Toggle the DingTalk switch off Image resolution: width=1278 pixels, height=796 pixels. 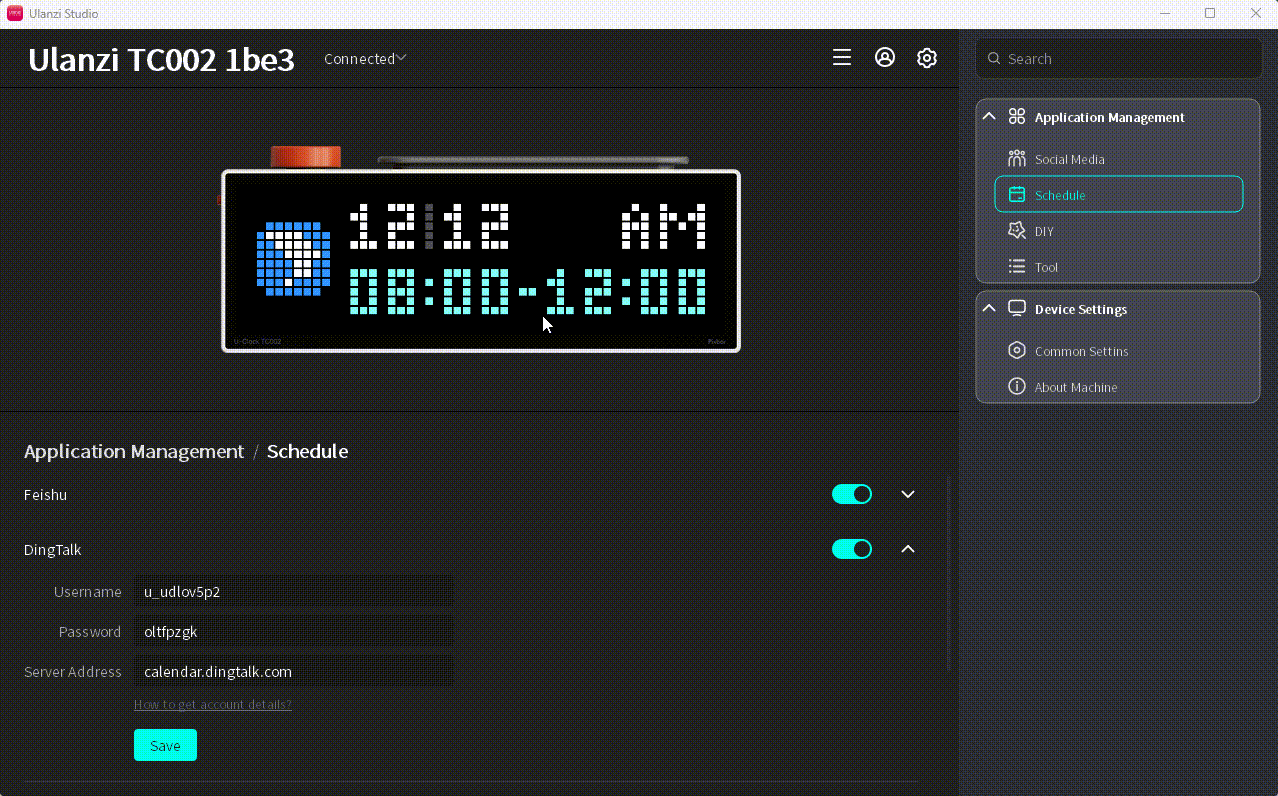click(x=852, y=549)
